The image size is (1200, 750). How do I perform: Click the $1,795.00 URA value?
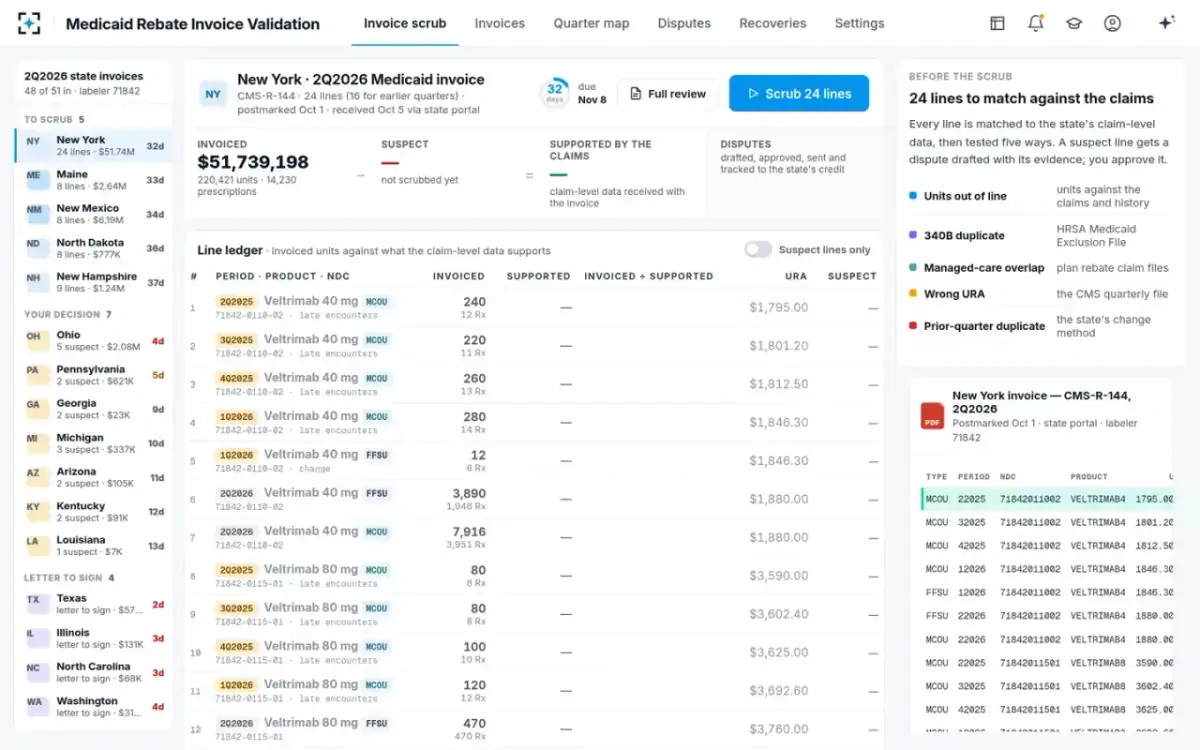[x=778, y=308]
